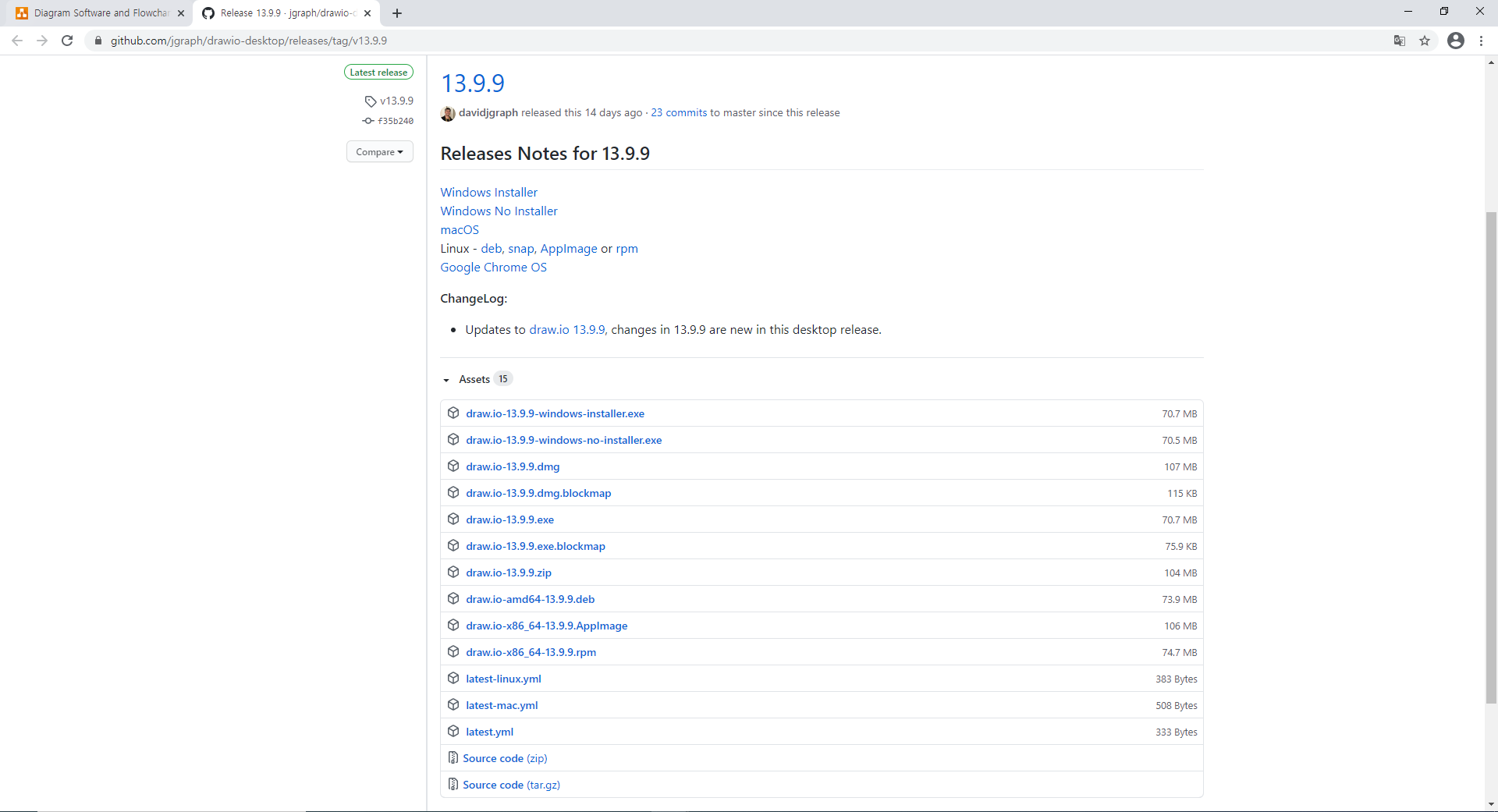Click the Linux snap link
Image resolution: width=1498 pixels, height=812 pixels.
(x=521, y=249)
